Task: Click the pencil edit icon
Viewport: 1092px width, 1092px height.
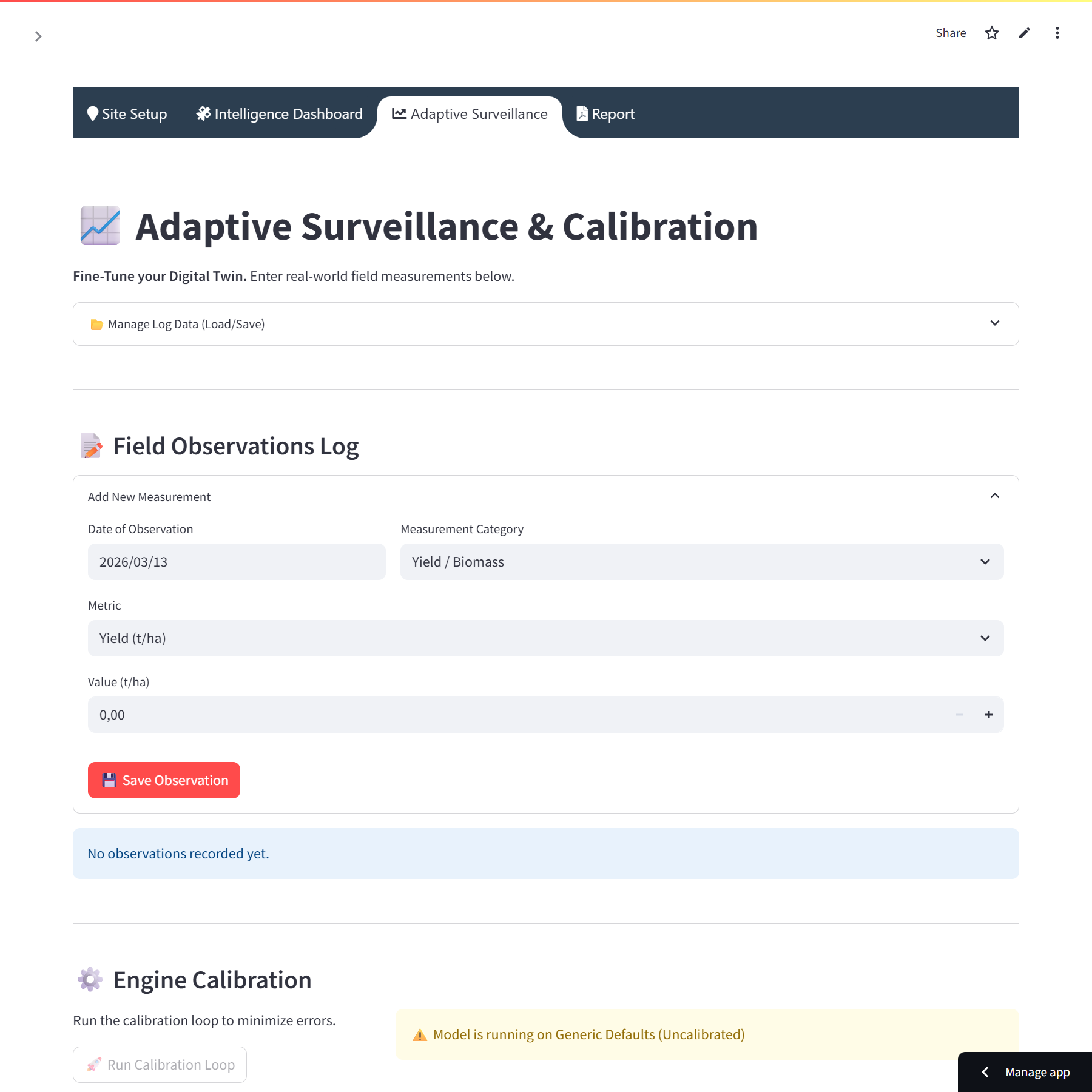Action: tap(1025, 33)
